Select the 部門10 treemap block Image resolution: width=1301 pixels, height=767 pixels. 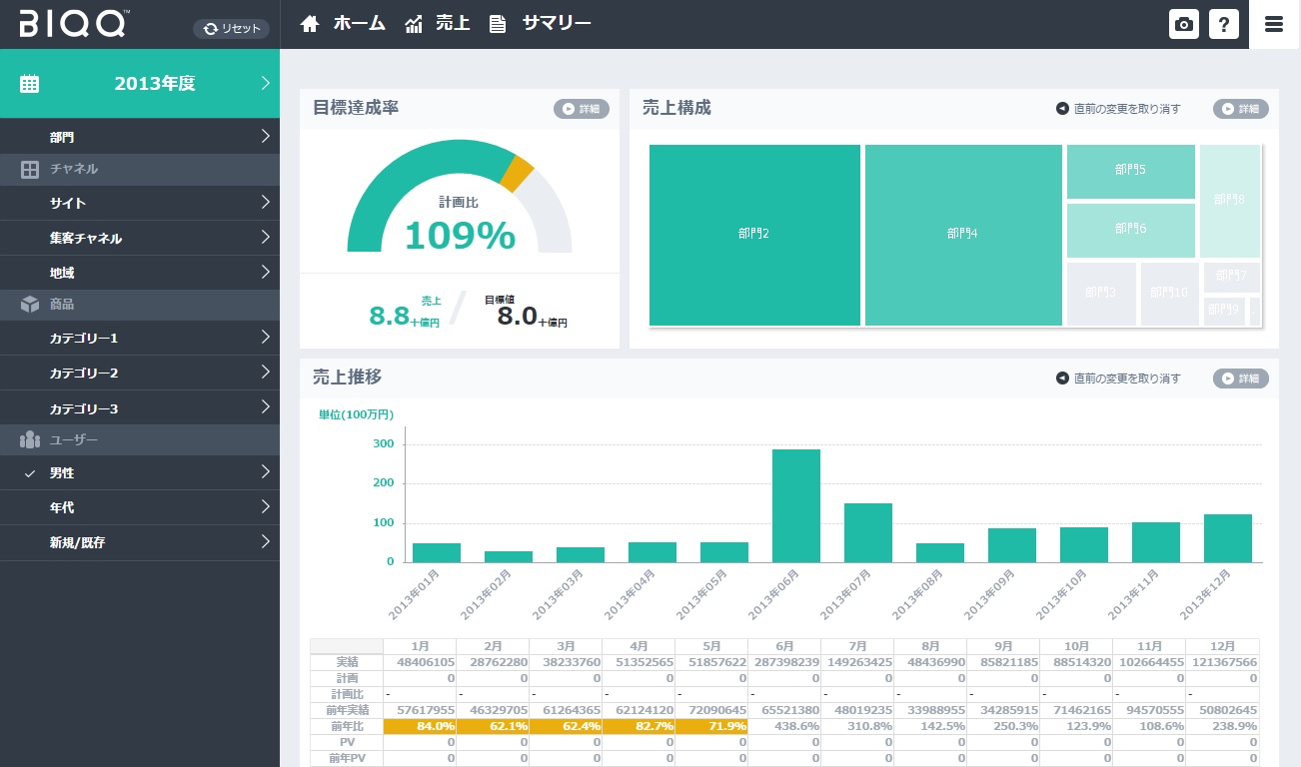point(1169,294)
